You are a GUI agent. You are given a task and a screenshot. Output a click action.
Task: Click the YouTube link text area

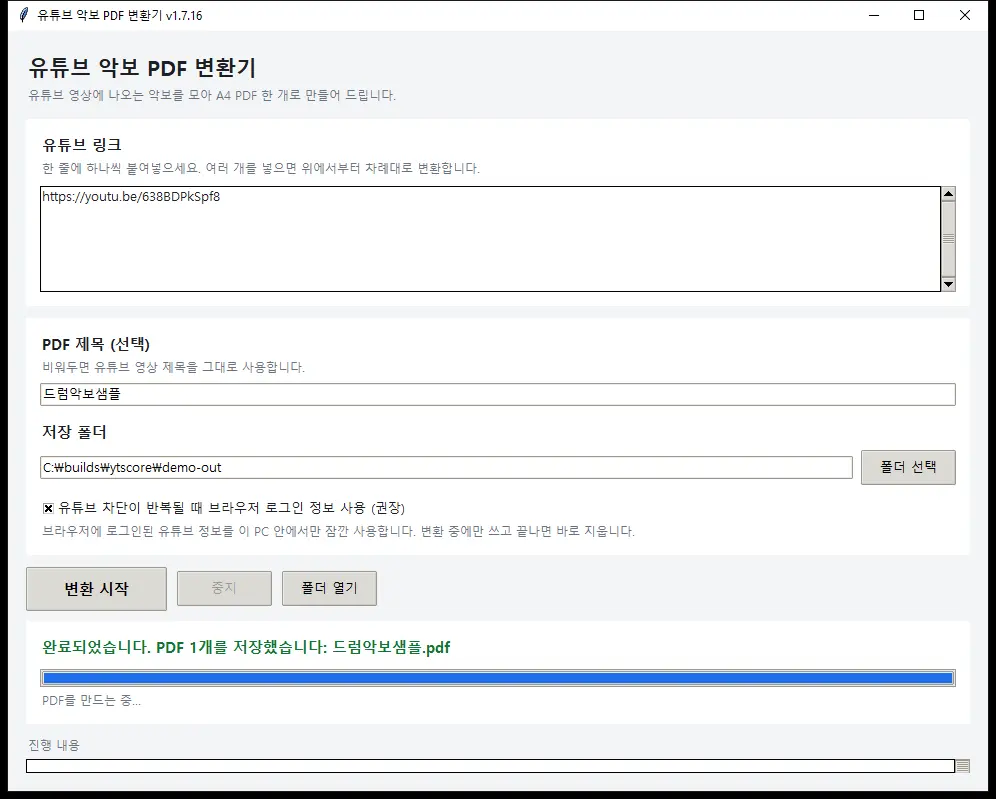pyautogui.click(x=490, y=239)
